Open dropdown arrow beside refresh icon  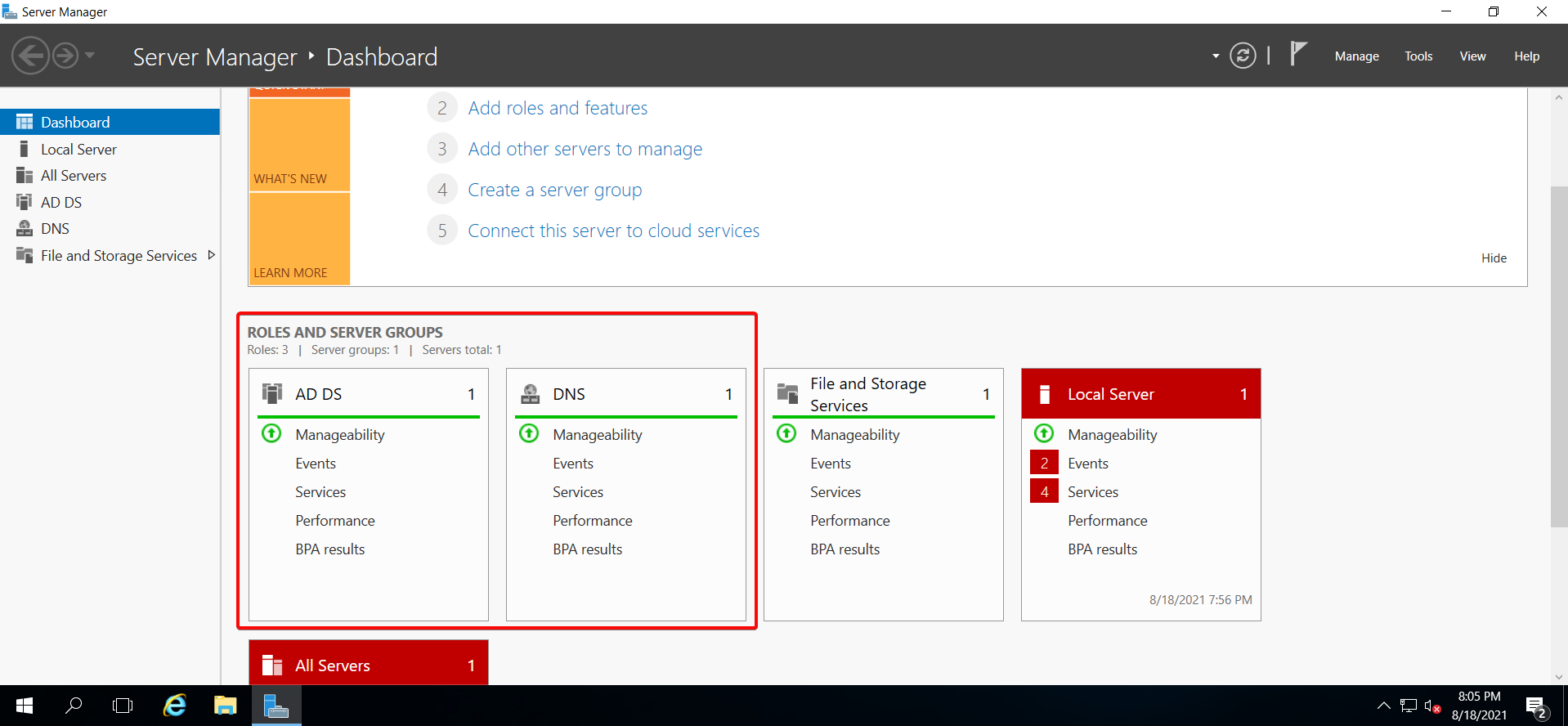[x=1216, y=56]
